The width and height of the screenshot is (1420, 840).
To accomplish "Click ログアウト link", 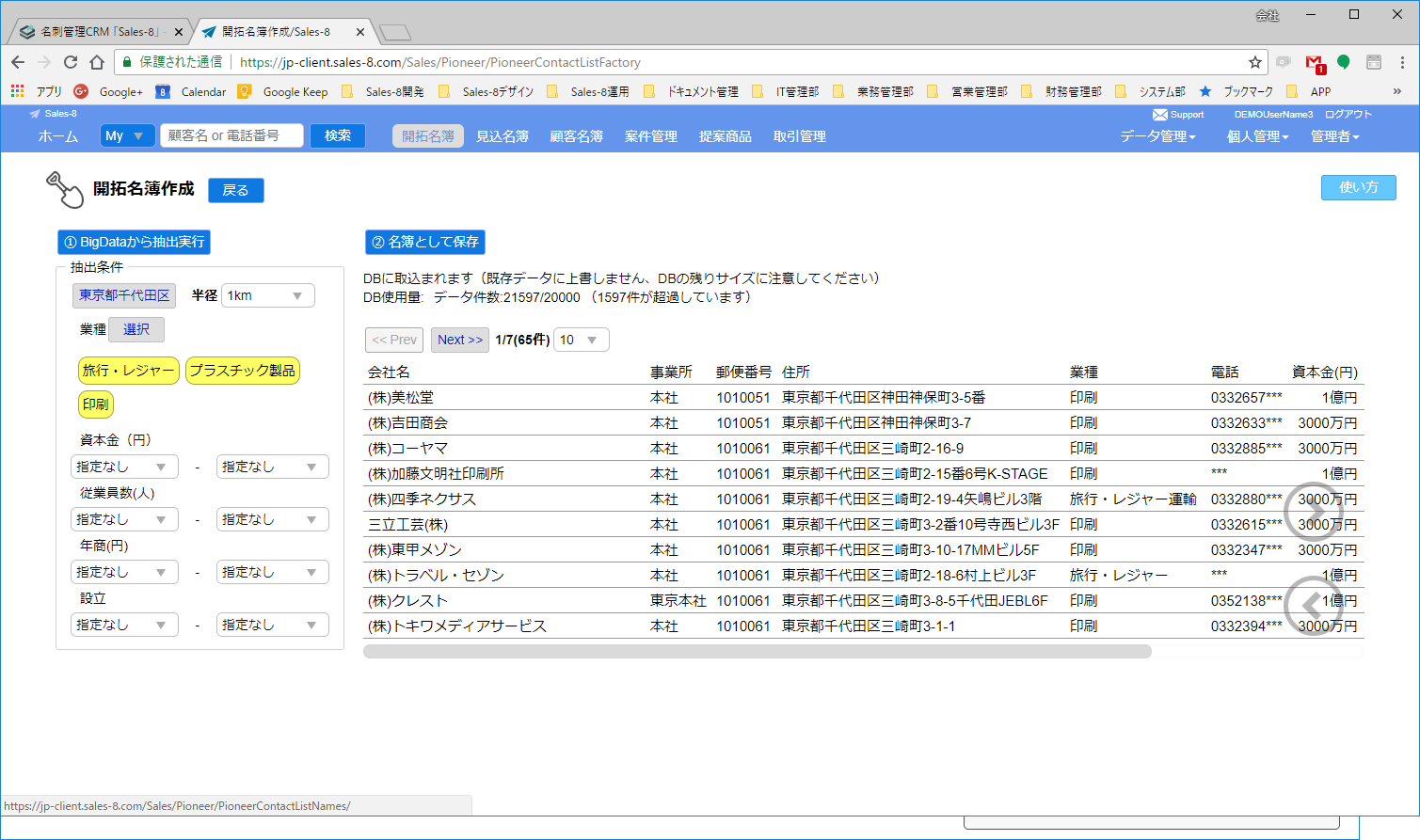I will coord(1348,115).
